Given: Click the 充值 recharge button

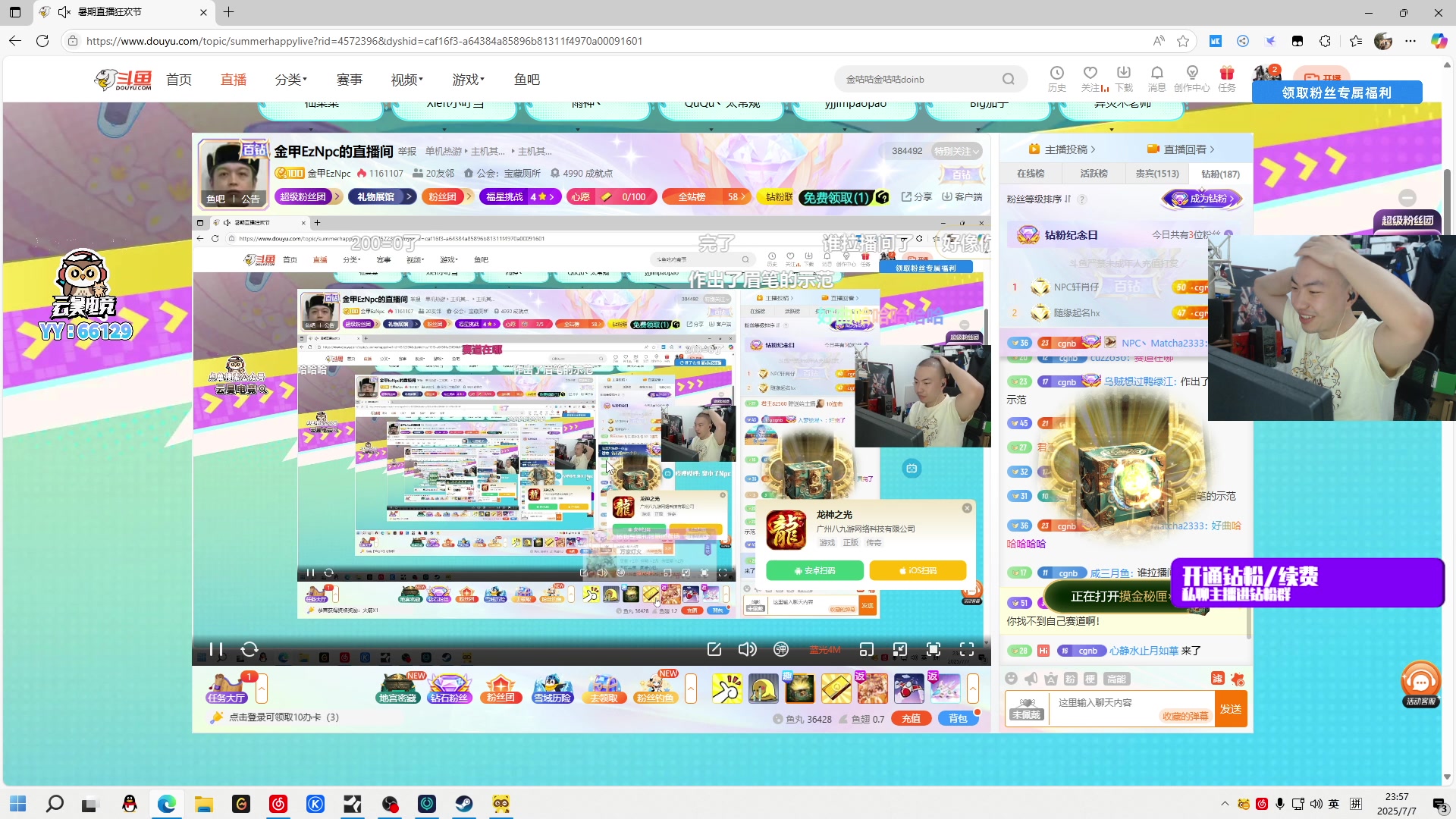Looking at the screenshot, I should click(912, 719).
